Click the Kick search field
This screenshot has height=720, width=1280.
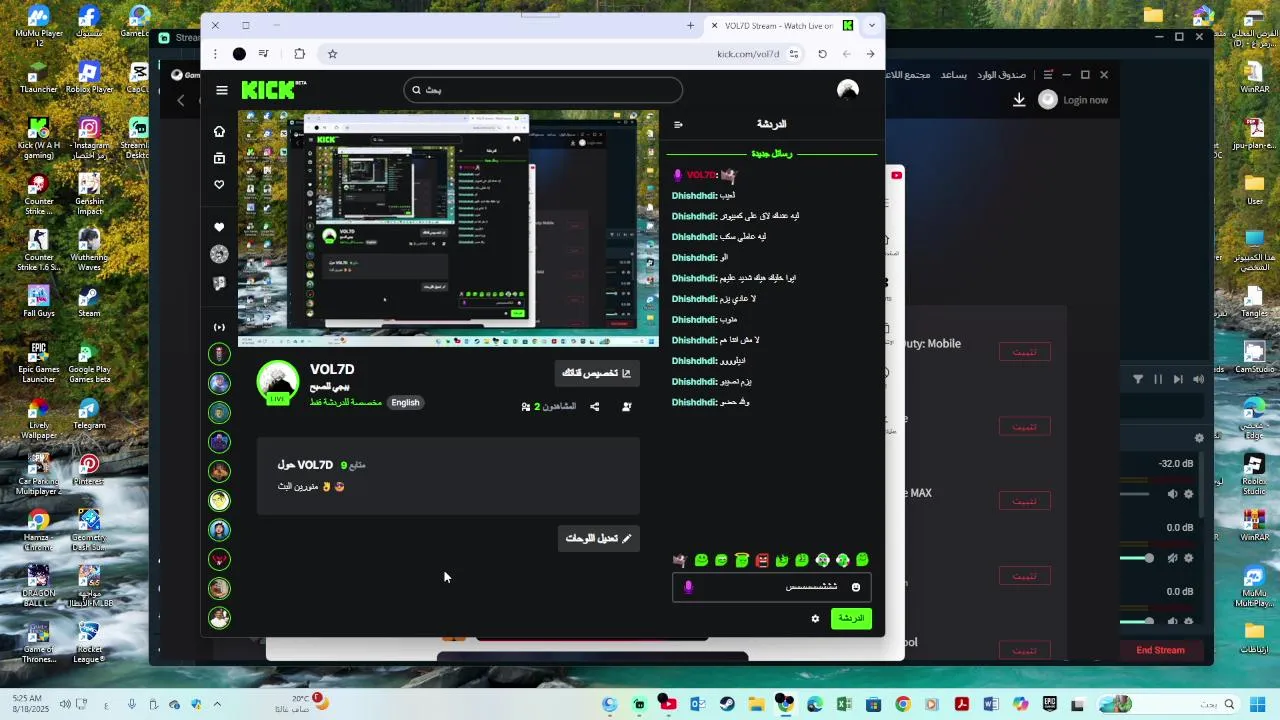click(543, 90)
